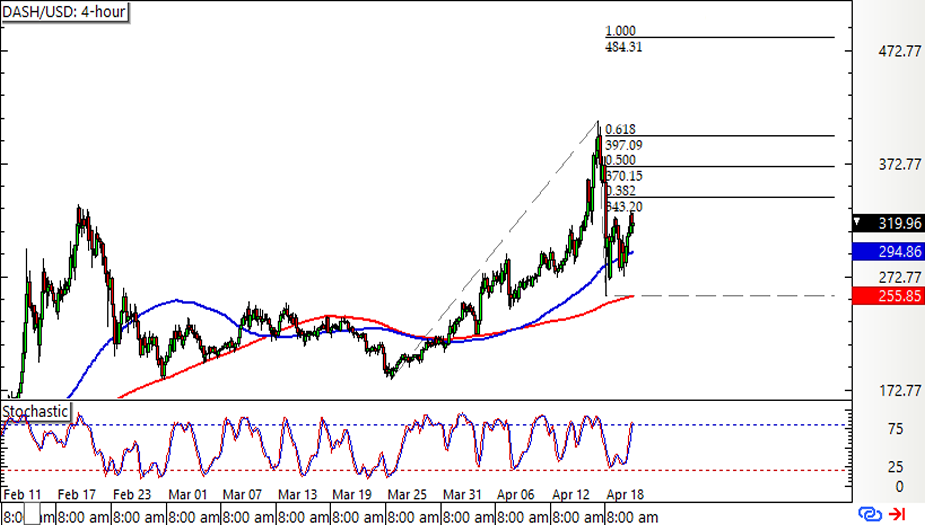Click the 372.77 price axis label
The image size is (925, 525).
click(900, 165)
